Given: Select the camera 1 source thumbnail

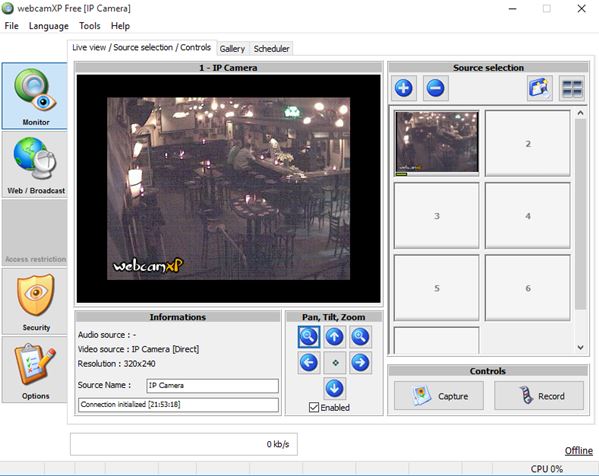Looking at the screenshot, I should point(437,143).
